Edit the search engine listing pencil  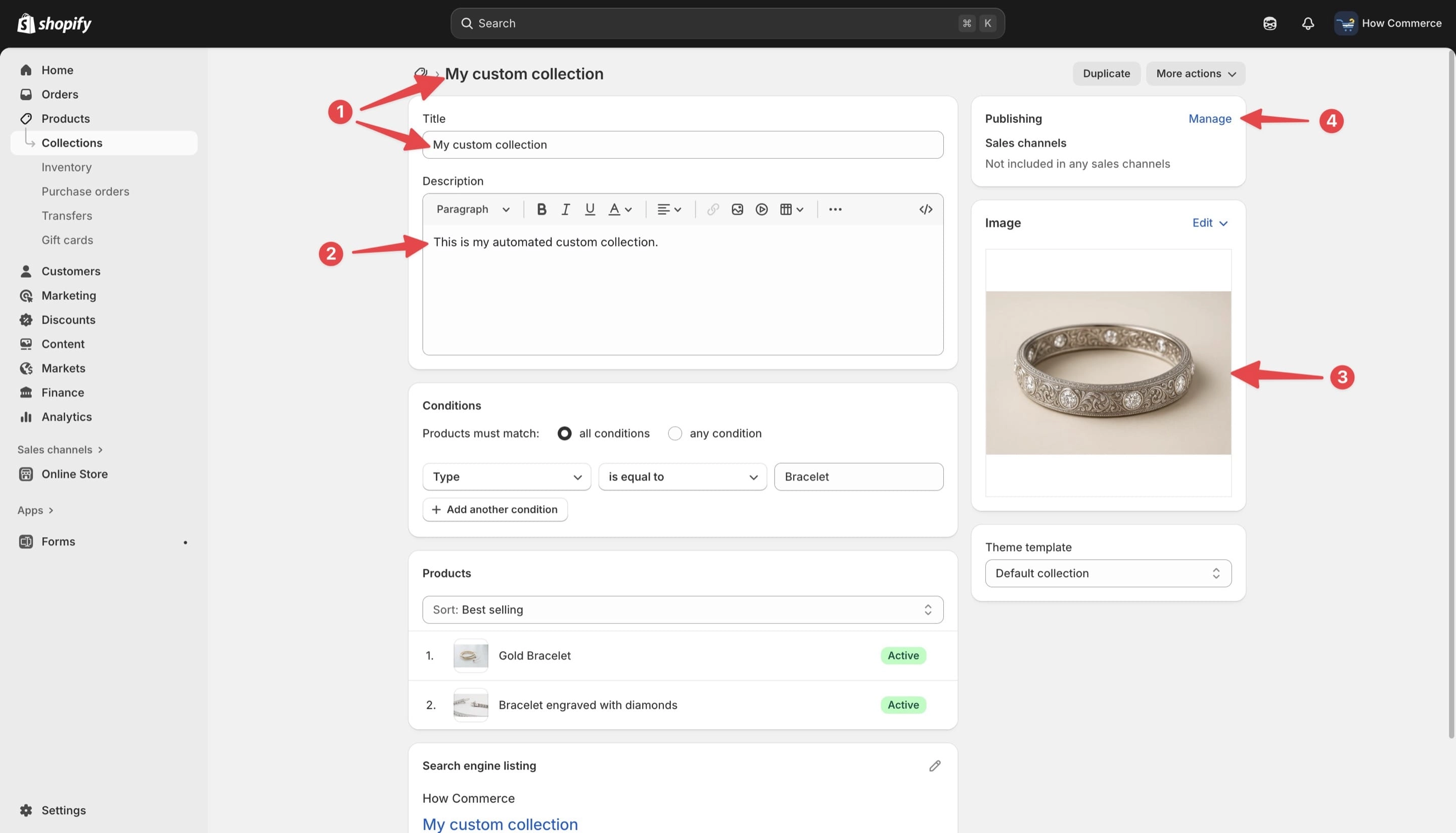click(934, 766)
